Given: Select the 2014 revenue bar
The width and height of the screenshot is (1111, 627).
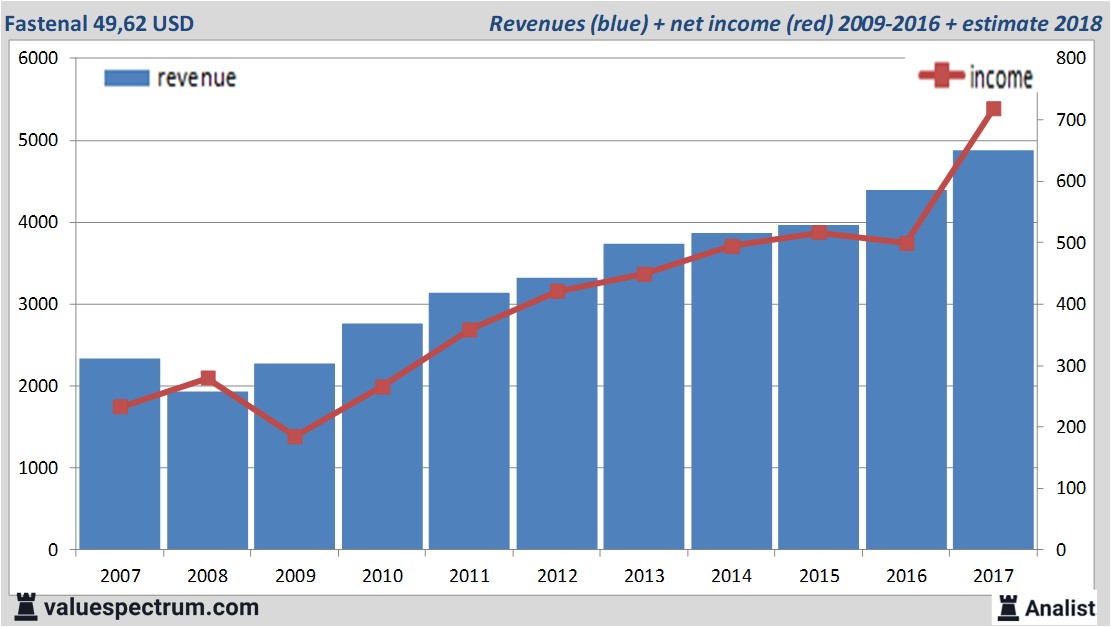Looking at the screenshot, I should tap(732, 392).
